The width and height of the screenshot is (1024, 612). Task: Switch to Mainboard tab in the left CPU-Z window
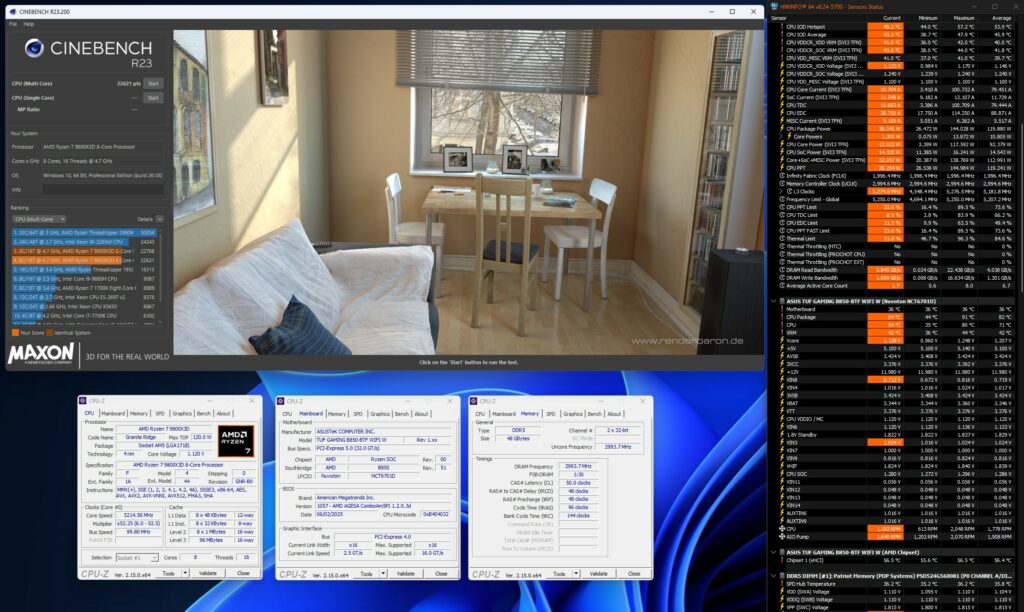tap(113, 413)
